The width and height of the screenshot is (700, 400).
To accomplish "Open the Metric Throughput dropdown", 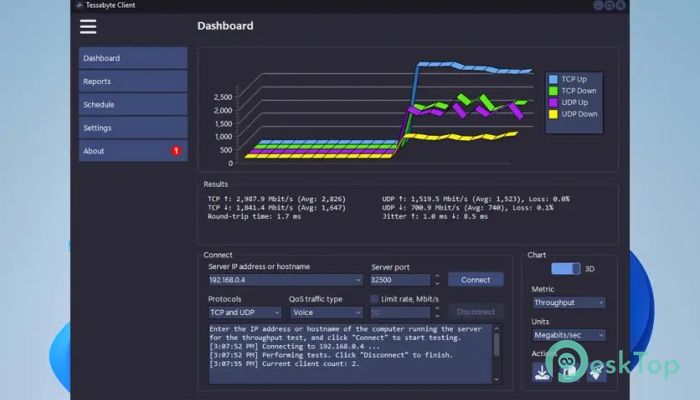I will (x=568, y=302).
